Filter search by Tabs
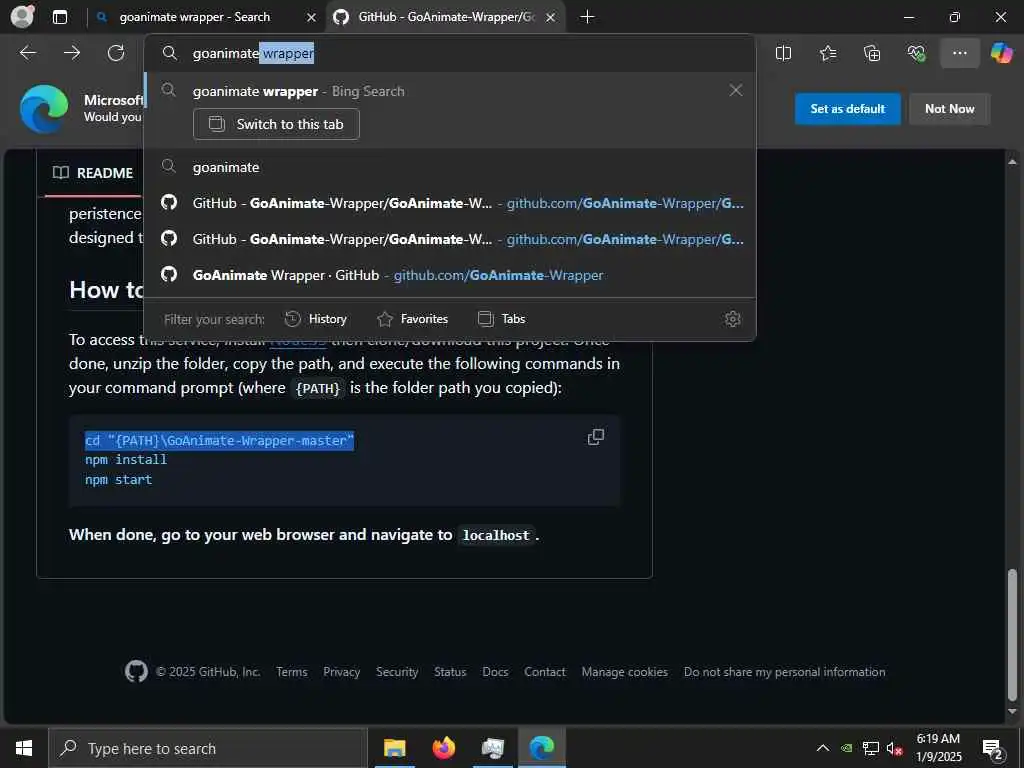 [x=502, y=319]
